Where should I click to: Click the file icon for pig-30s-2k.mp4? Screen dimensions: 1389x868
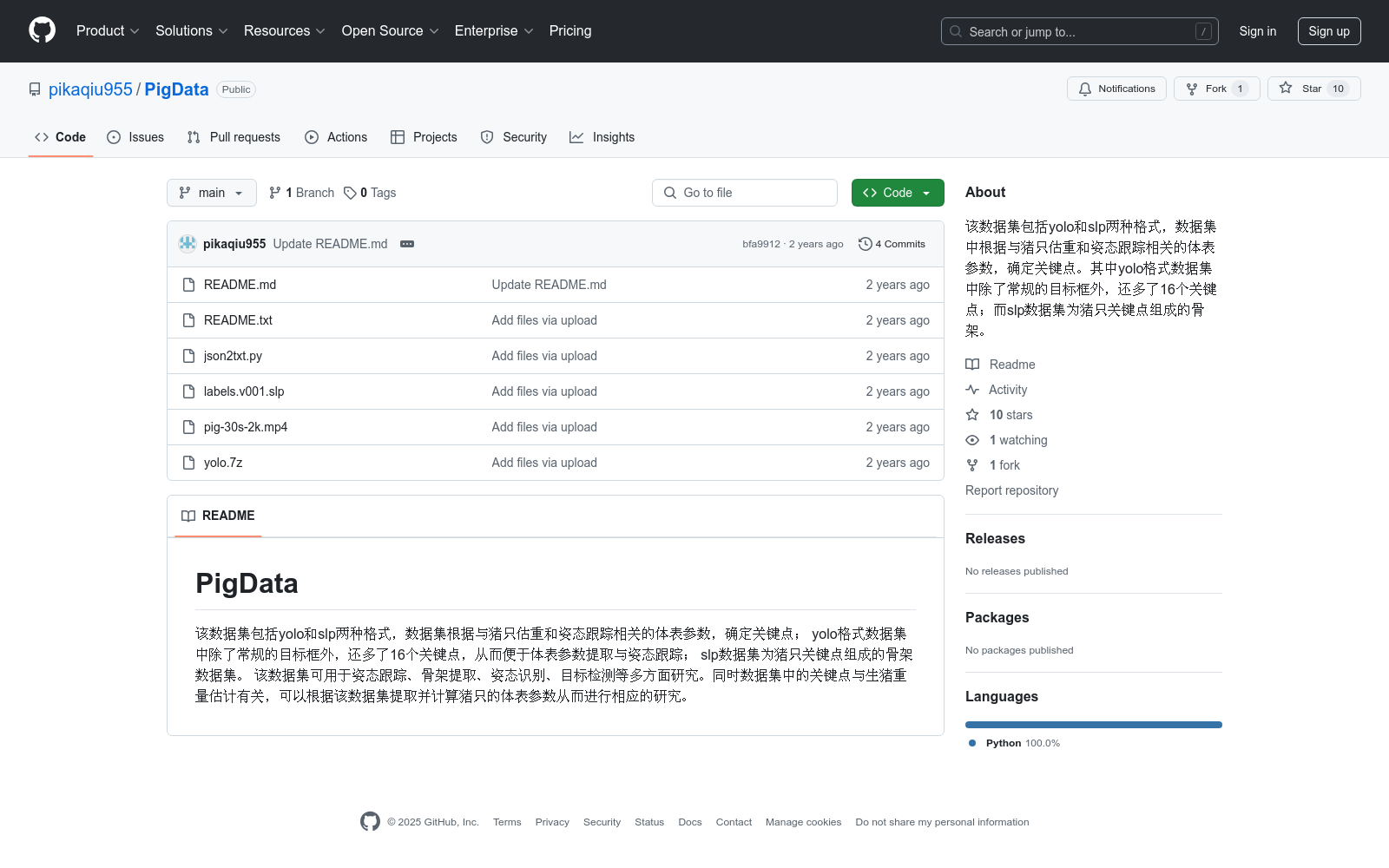point(188,427)
